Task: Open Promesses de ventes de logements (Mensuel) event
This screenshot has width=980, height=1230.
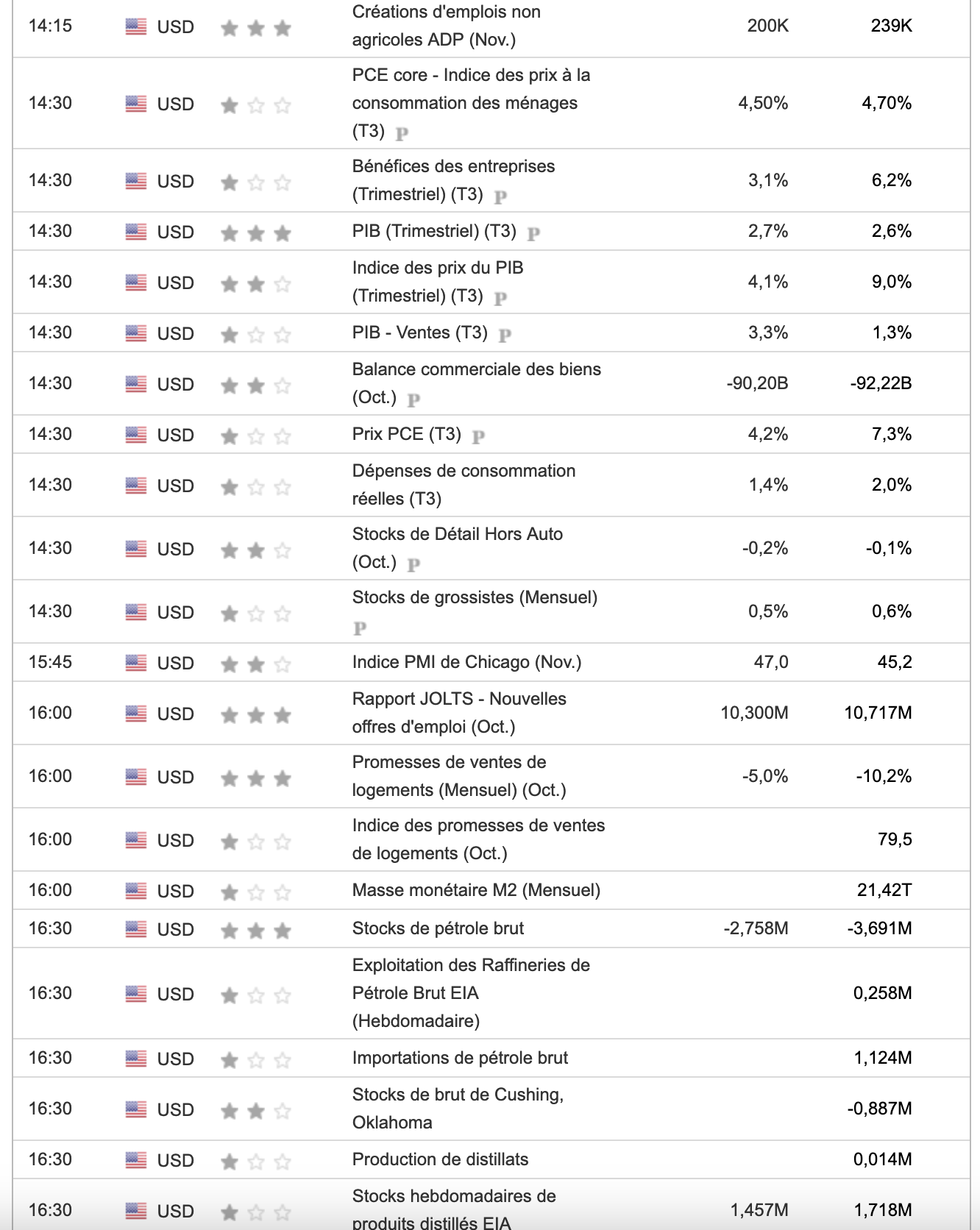Action: (x=458, y=776)
